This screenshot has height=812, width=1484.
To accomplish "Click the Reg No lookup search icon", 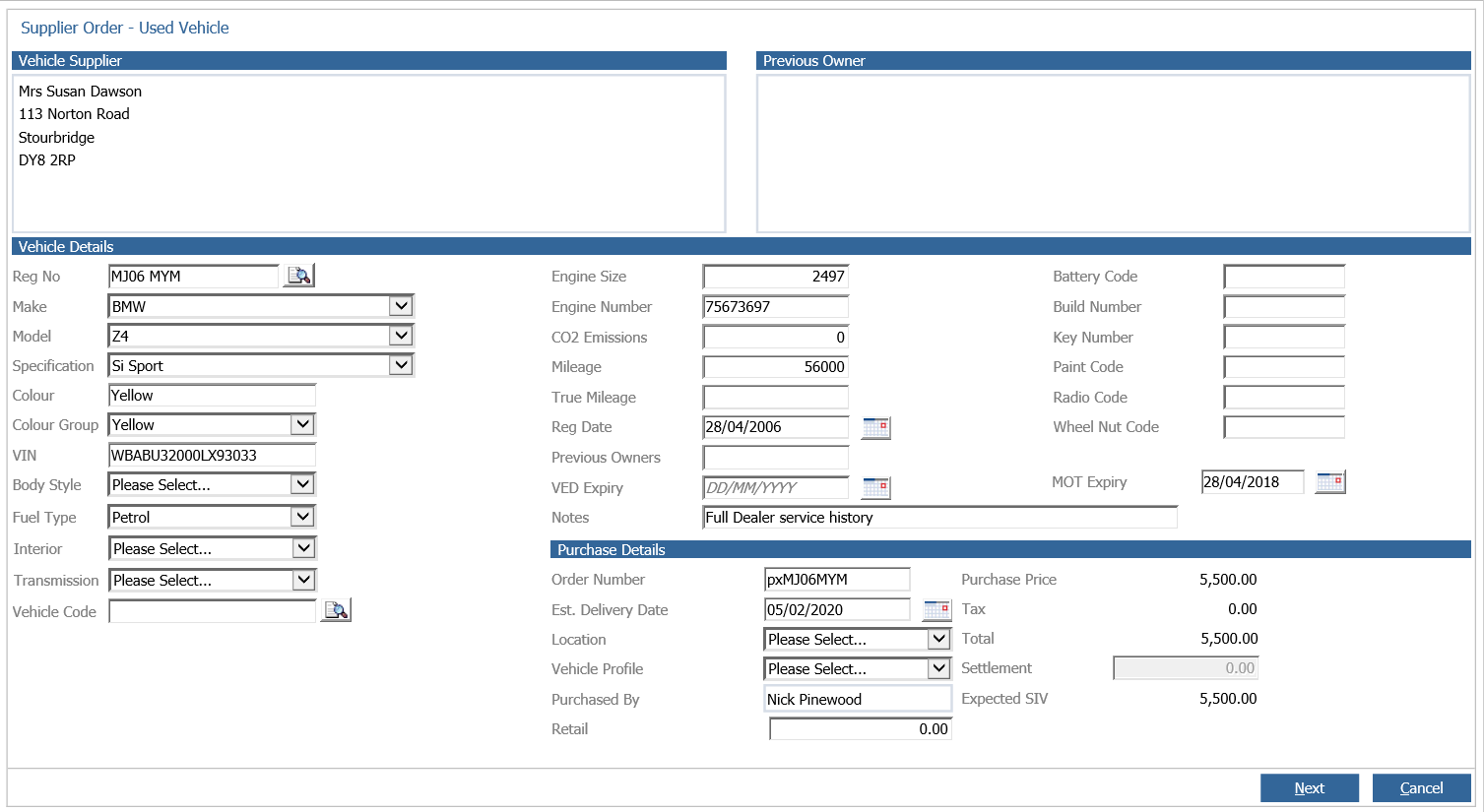I will click(x=298, y=276).
